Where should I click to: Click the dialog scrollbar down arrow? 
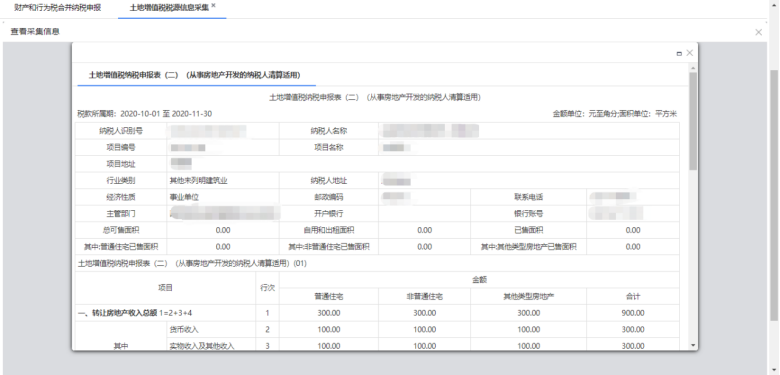click(x=693, y=345)
